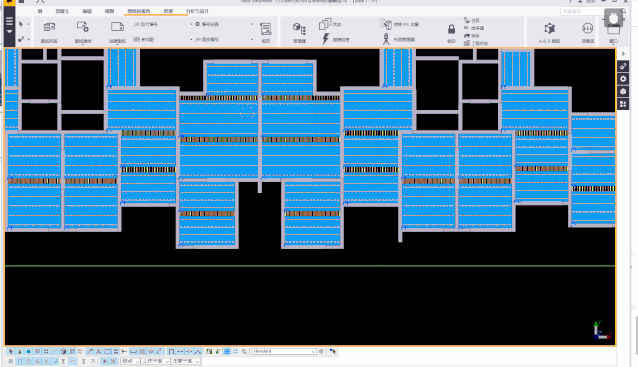Toggle the 3D box selection switch

point(63,352)
